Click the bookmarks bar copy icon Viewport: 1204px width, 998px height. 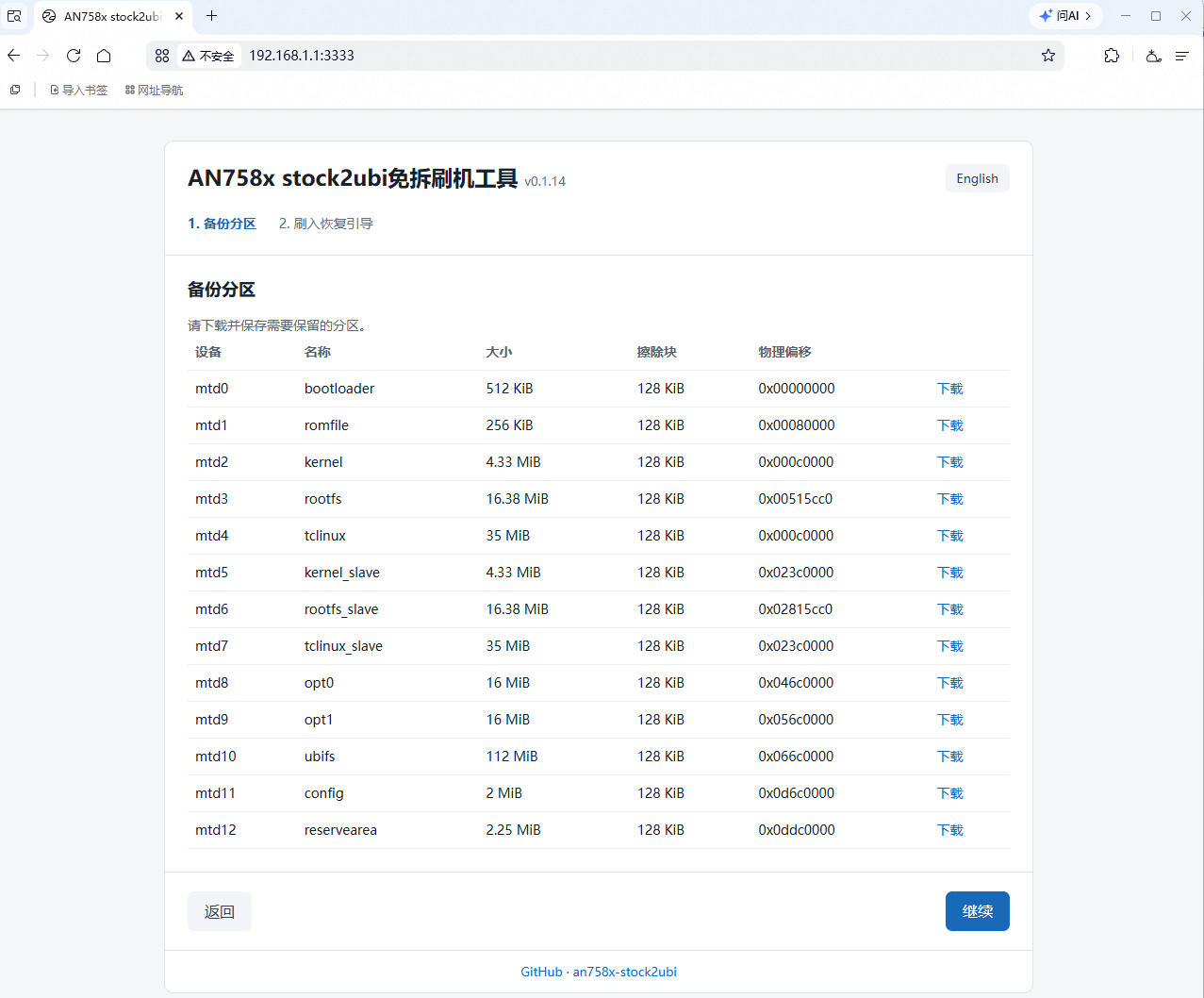coord(15,90)
